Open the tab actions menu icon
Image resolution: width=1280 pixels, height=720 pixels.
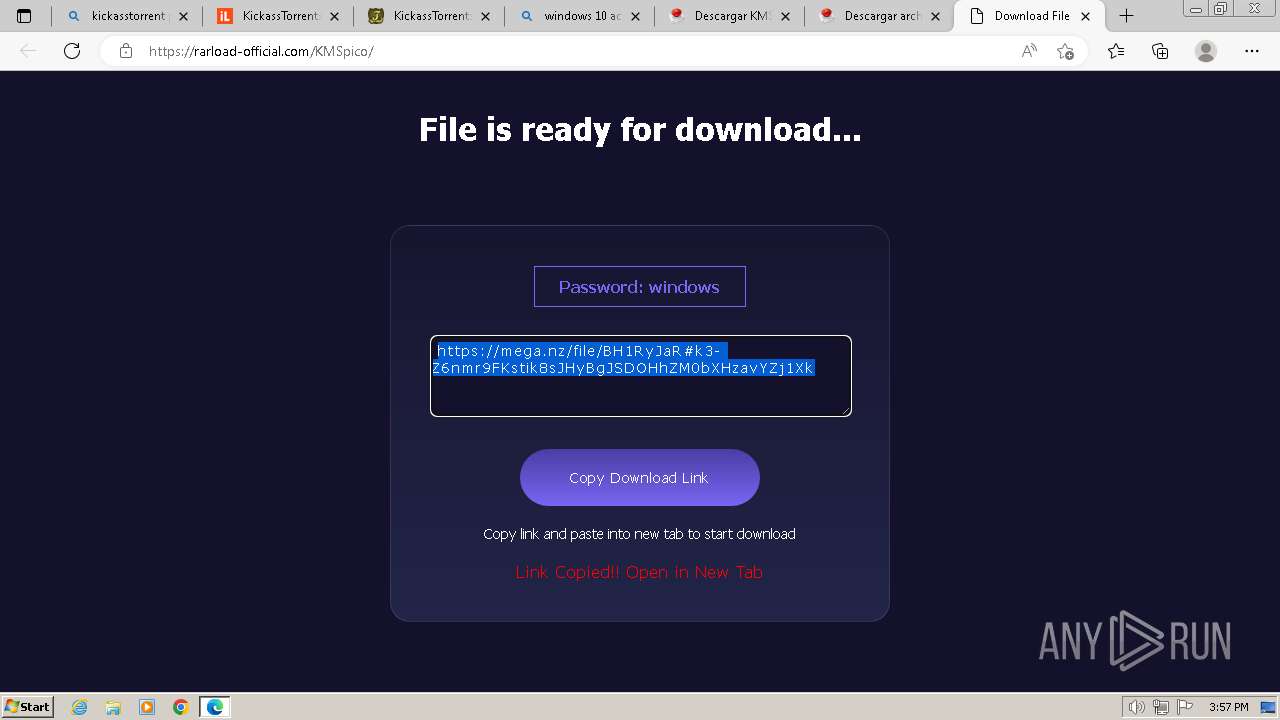click(25, 16)
